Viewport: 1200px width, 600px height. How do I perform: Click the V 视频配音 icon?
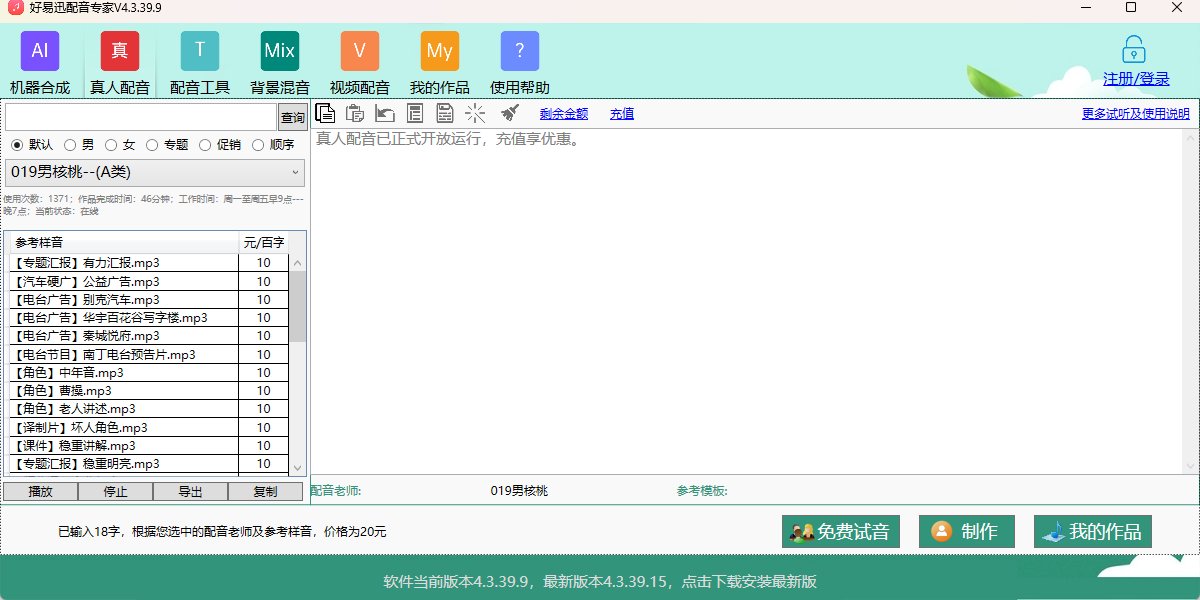[360, 50]
